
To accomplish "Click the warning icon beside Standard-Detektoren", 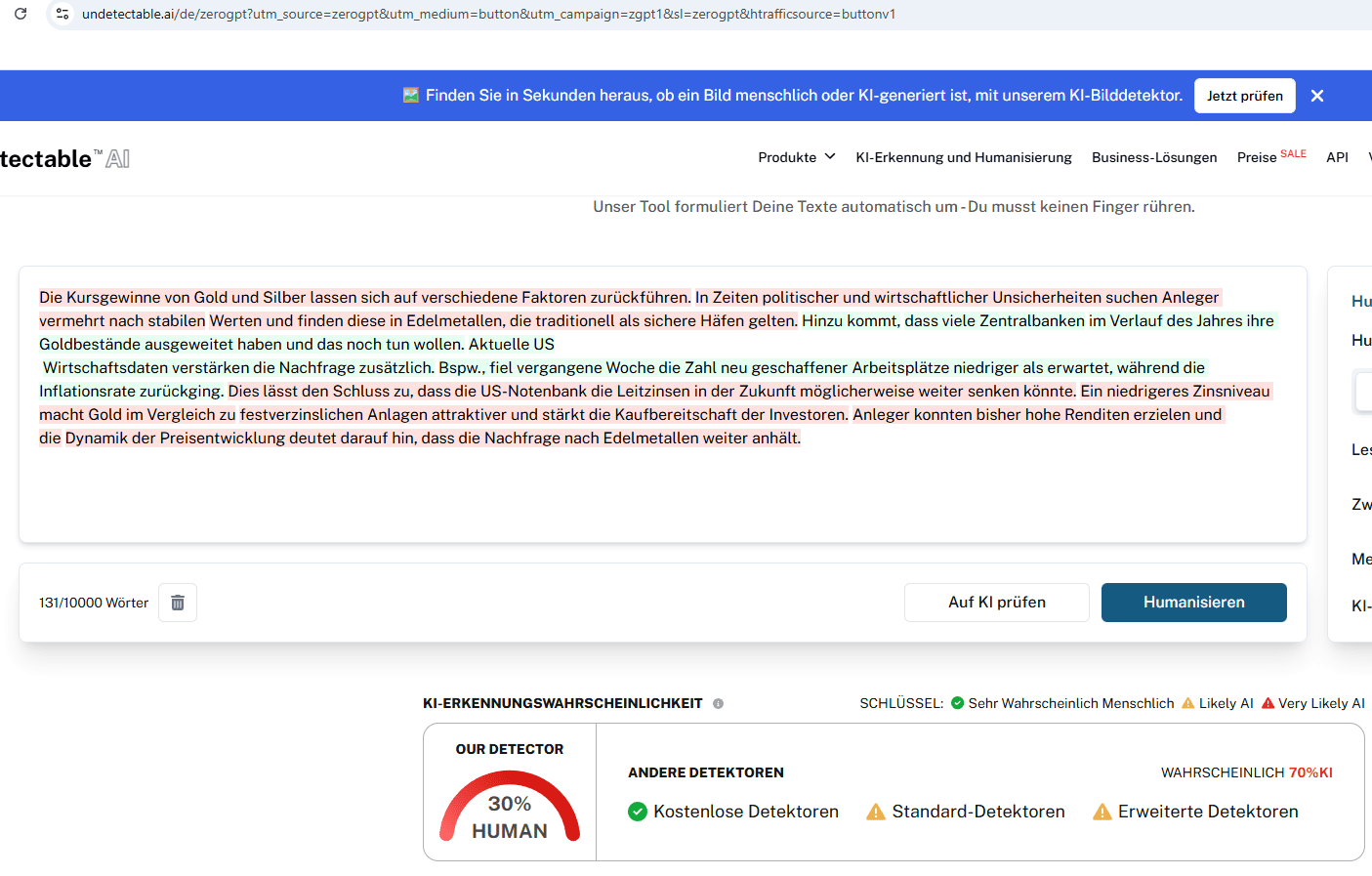I will pyautogui.click(x=876, y=812).
